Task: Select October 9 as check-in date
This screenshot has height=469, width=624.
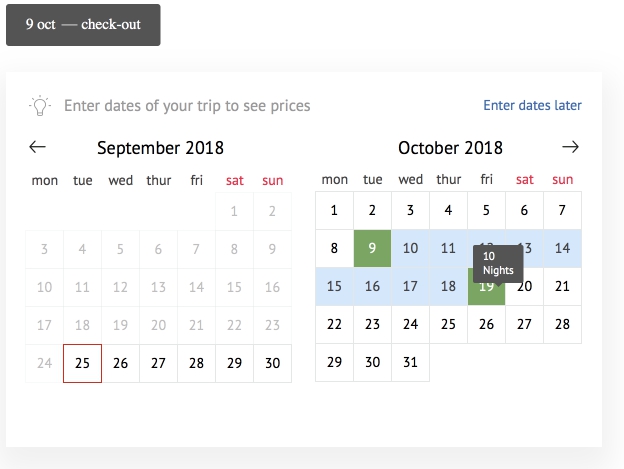Action: click(372, 249)
